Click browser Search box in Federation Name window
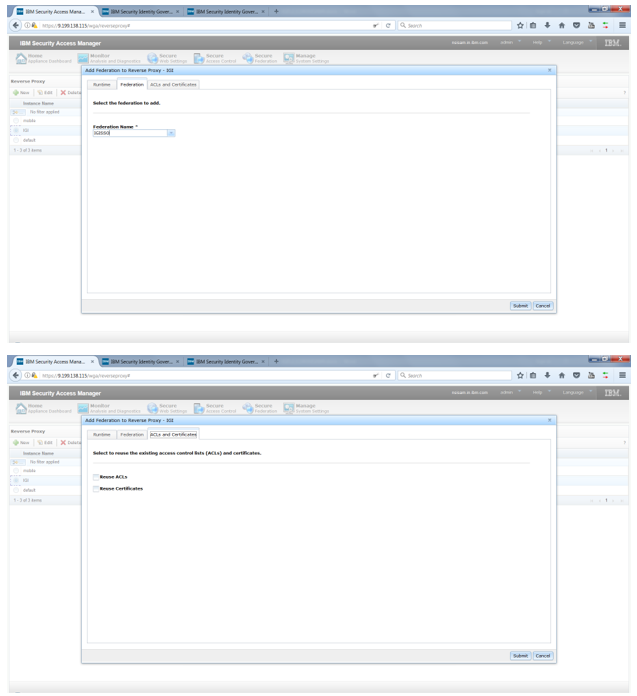The height and width of the screenshot is (696, 637). click(455, 25)
